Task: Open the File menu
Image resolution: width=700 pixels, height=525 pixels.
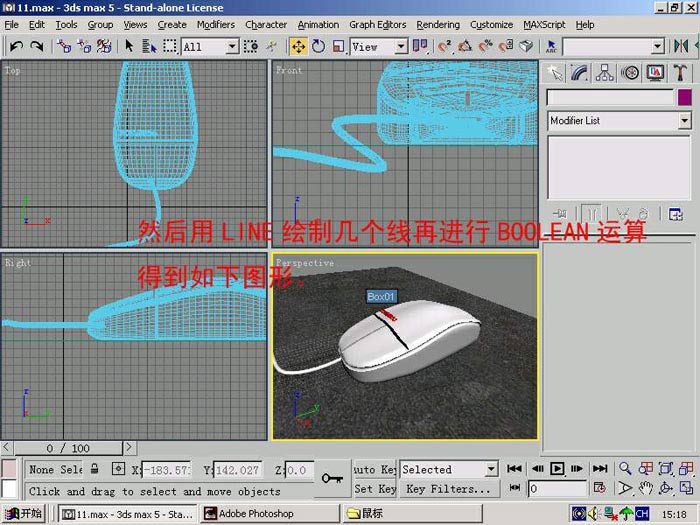Action: (x=12, y=25)
